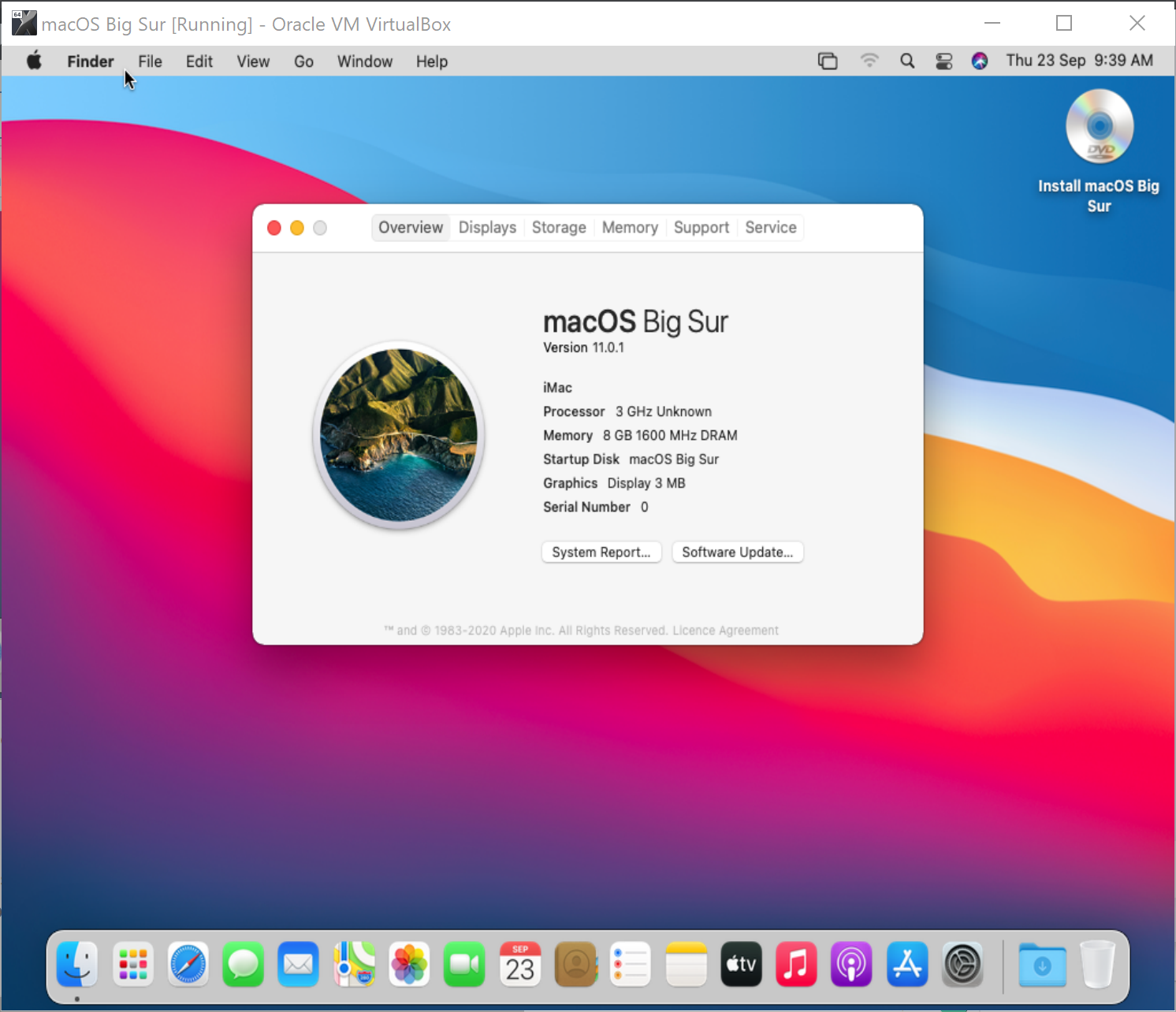The image size is (1176, 1012).
Task: Open App Store in Dock
Action: point(907,963)
